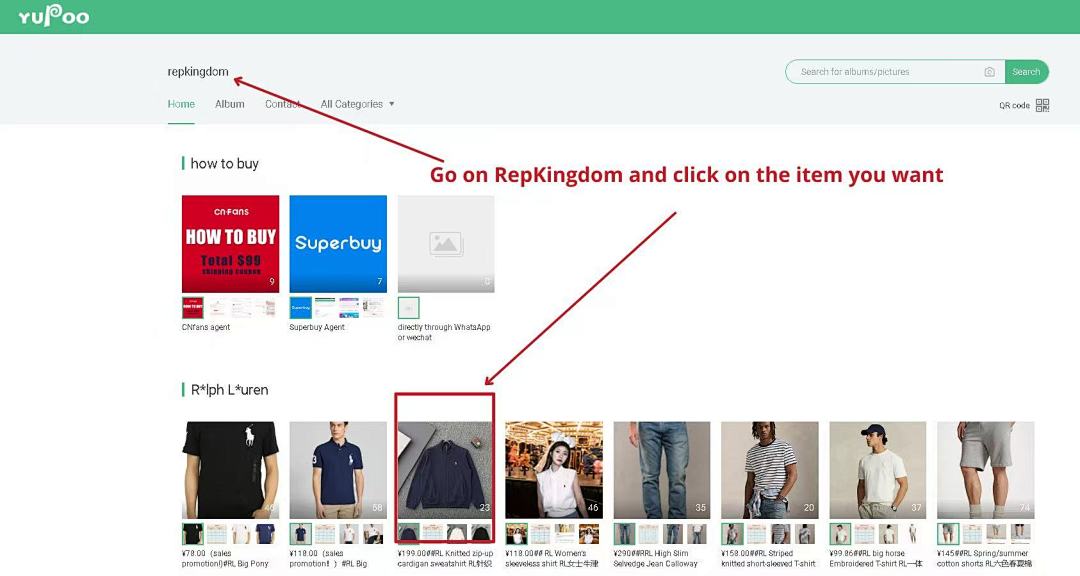Open the placeholder WhatsApp album cover

[446, 244]
